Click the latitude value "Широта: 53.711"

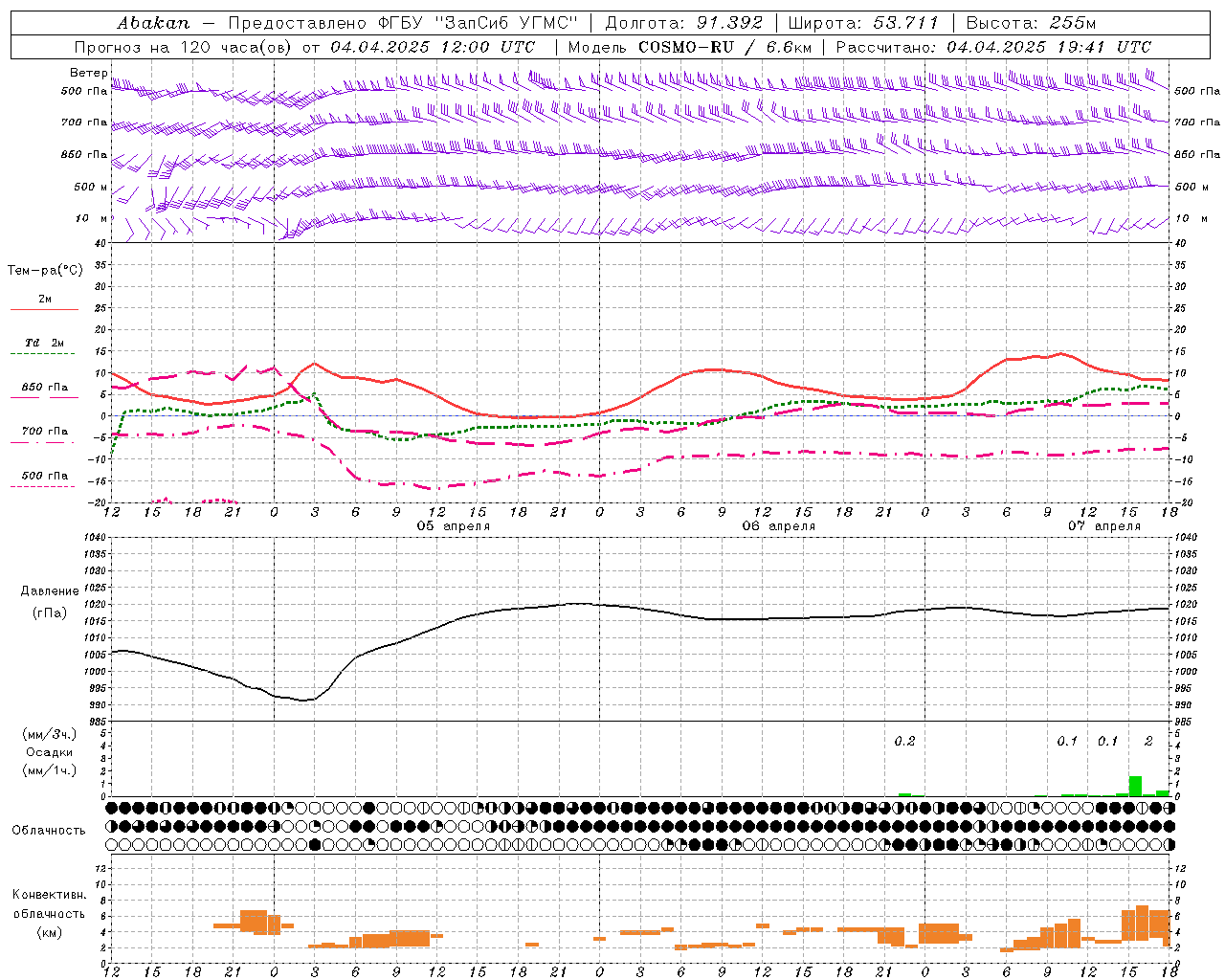tap(863, 22)
